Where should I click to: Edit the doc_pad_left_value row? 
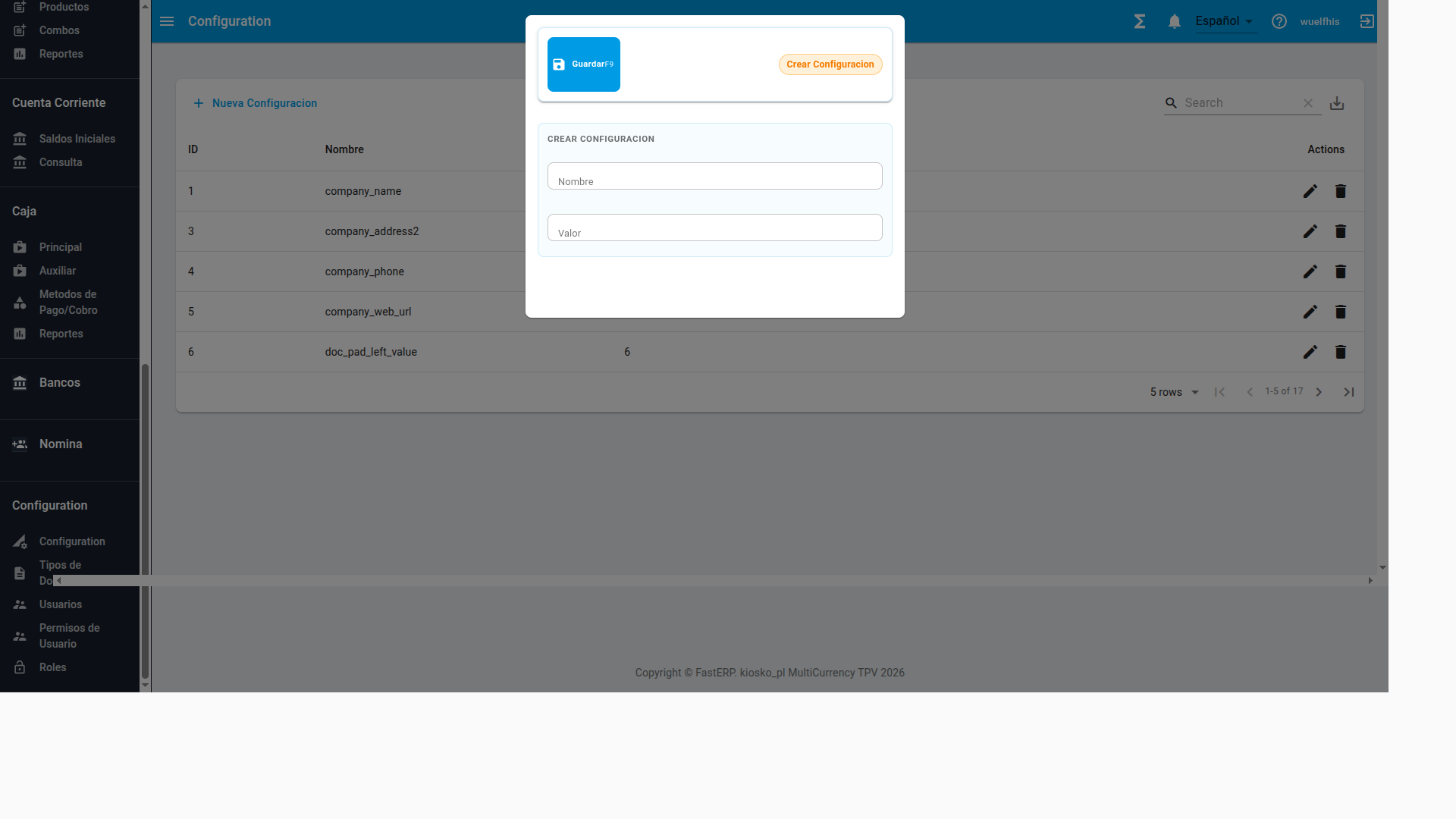pos(1310,352)
